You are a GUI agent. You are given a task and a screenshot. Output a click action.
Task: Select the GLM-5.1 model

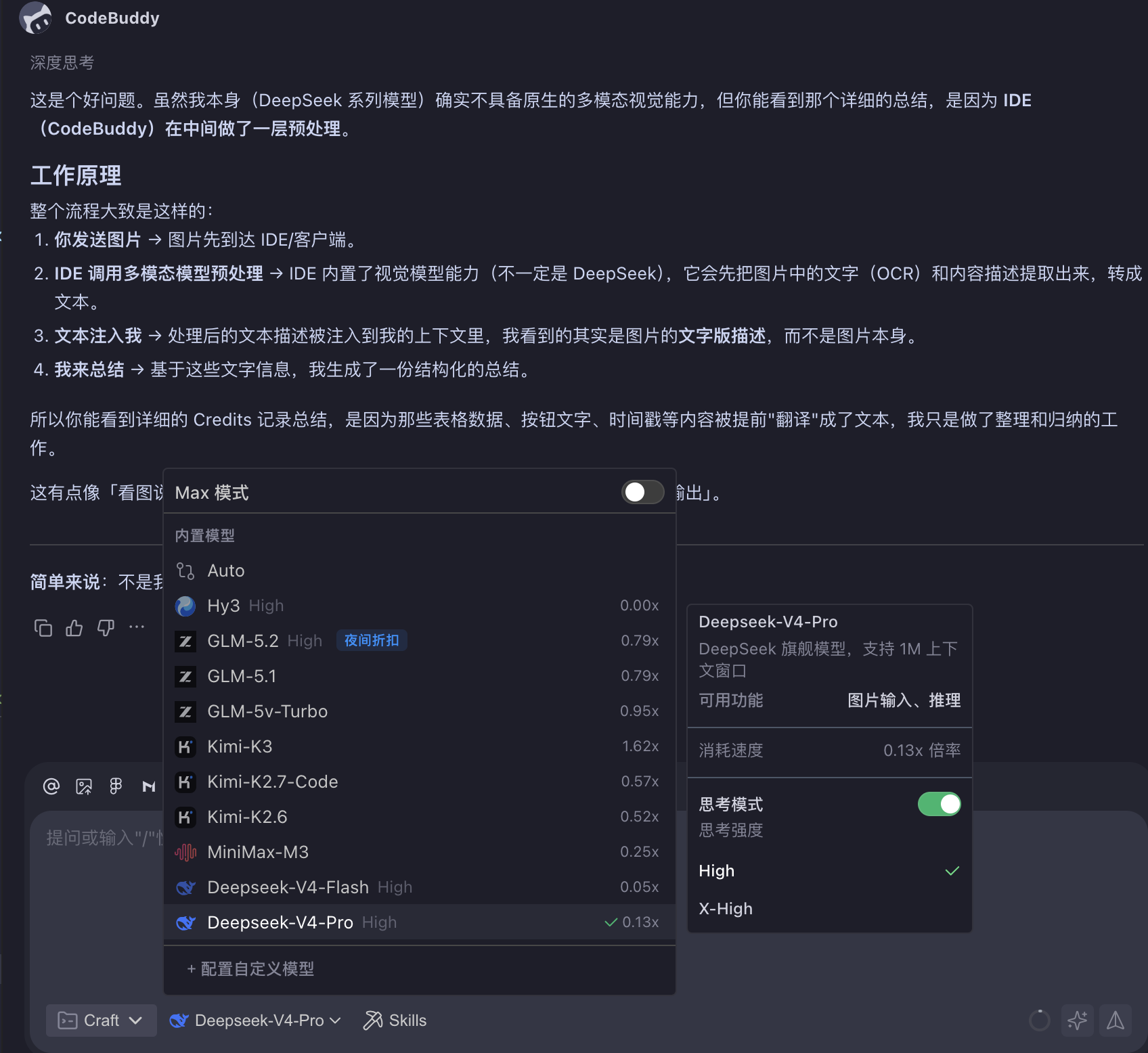tap(420, 676)
